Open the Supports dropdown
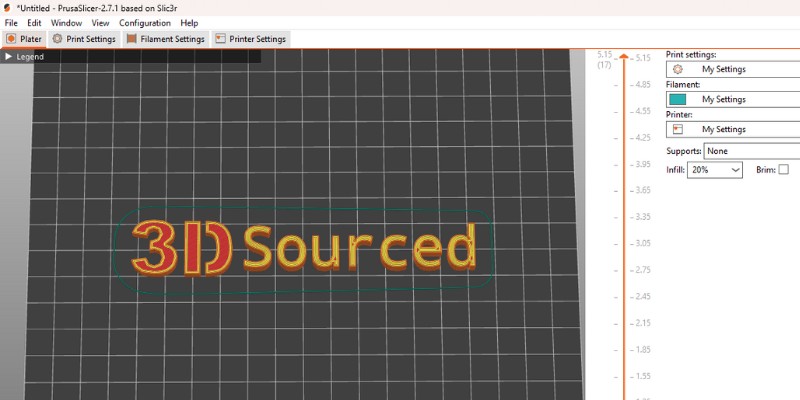The image size is (800, 400). [750, 151]
